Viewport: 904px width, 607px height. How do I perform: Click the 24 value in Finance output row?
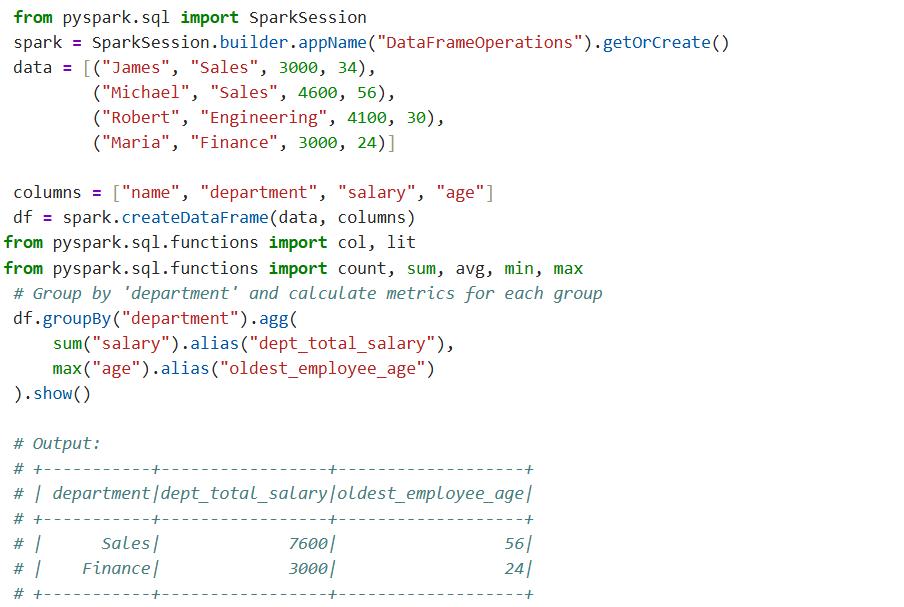[514, 569]
